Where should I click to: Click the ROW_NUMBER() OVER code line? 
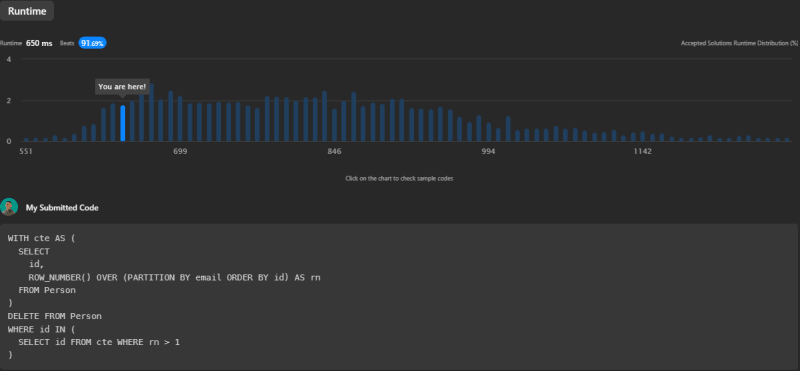point(174,277)
